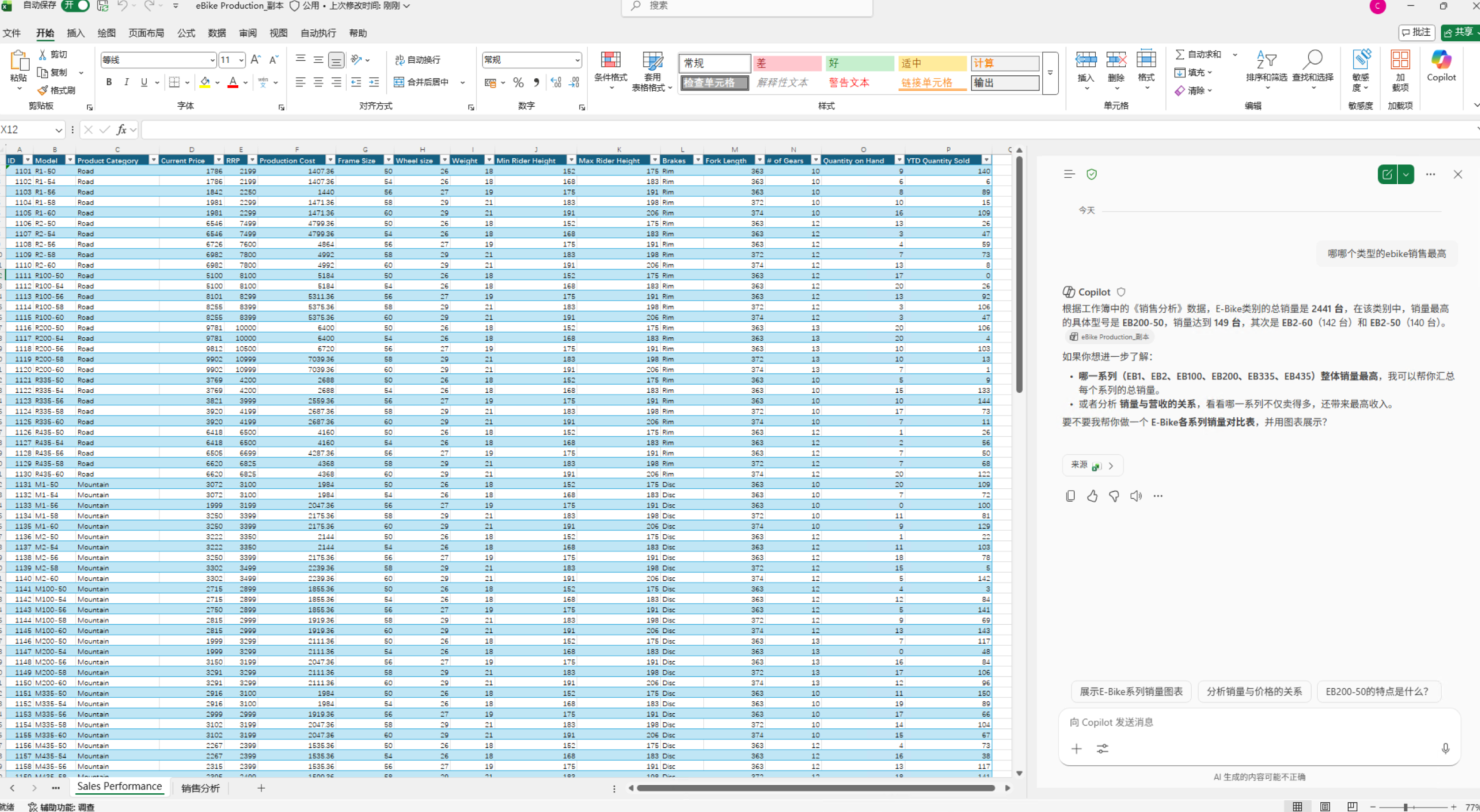Toggle the AutoSave switch (自动保存)
This screenshot has width=1480, height=812.
(76, 6)
